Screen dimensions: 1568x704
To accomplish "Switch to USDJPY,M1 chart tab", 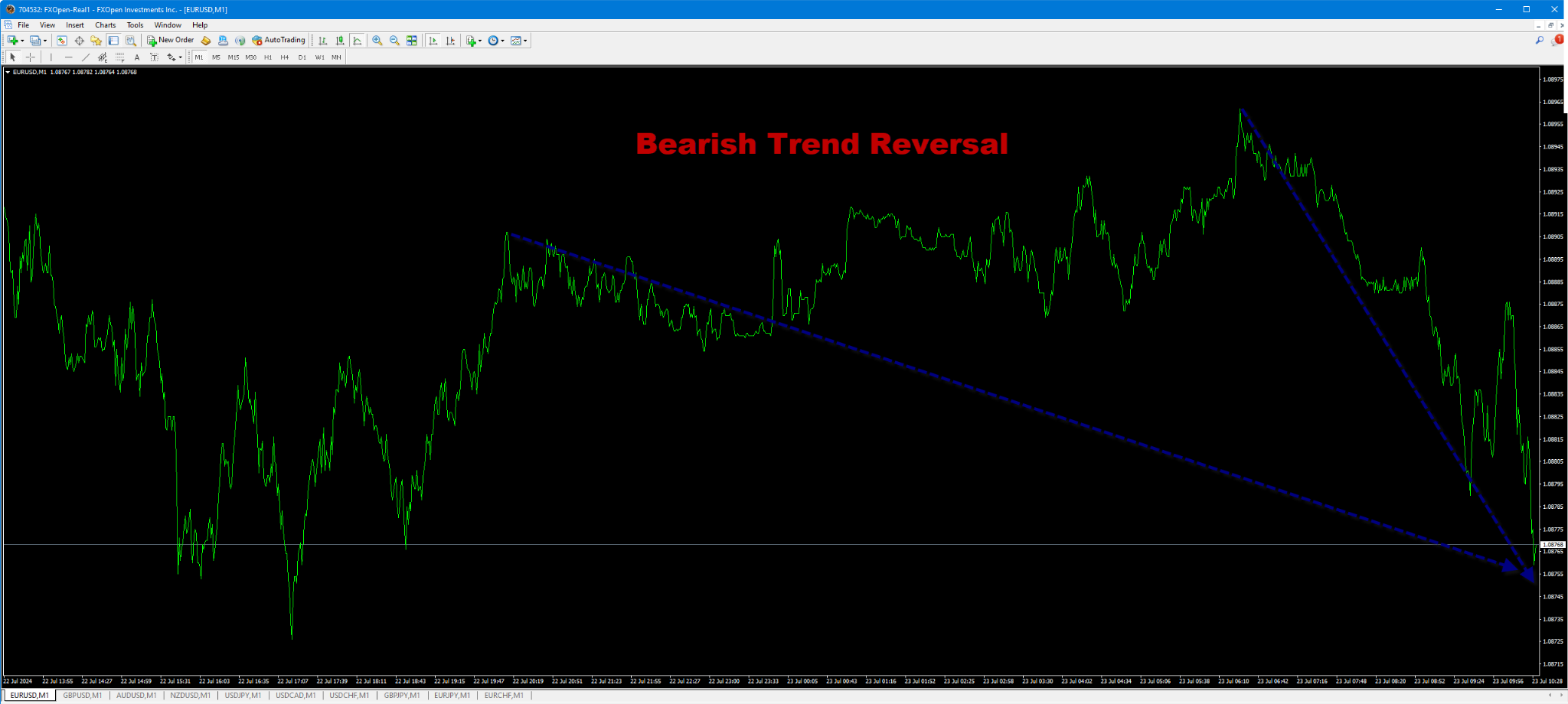I will pyautogui.click(x=243, y=696).
